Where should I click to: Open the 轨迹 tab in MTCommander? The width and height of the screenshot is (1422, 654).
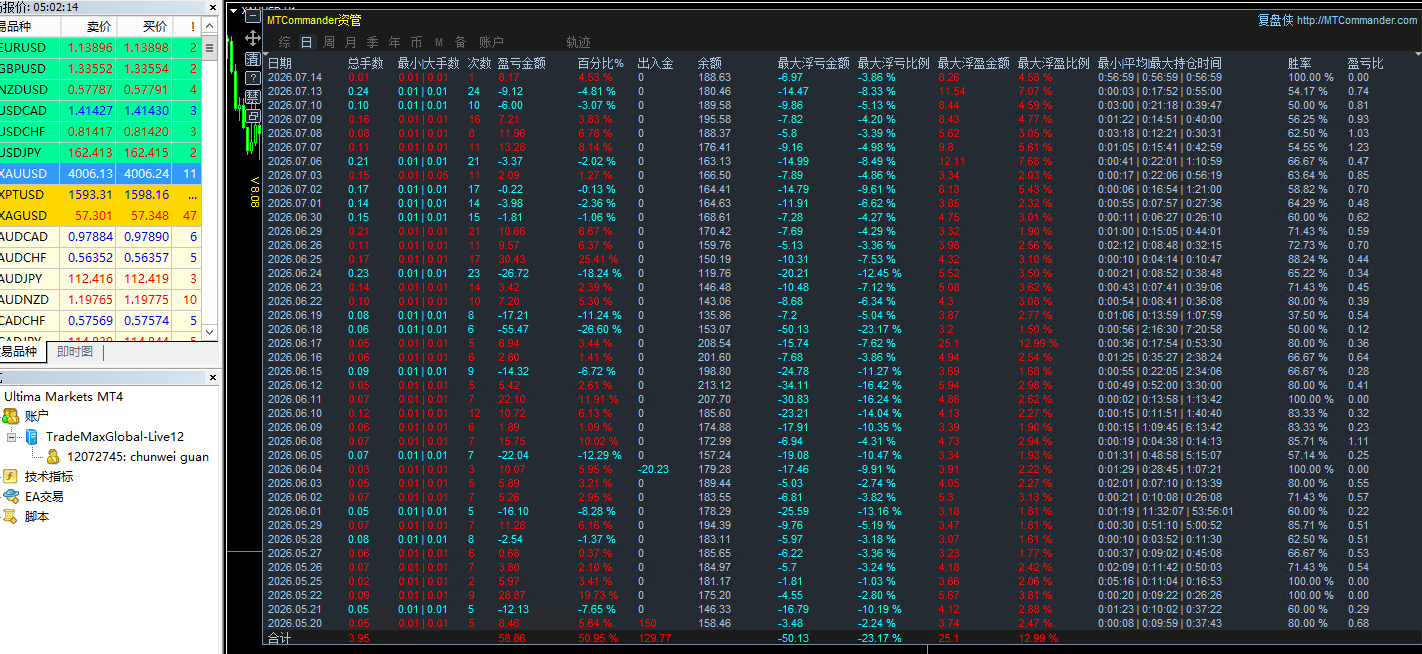(578, 42)
